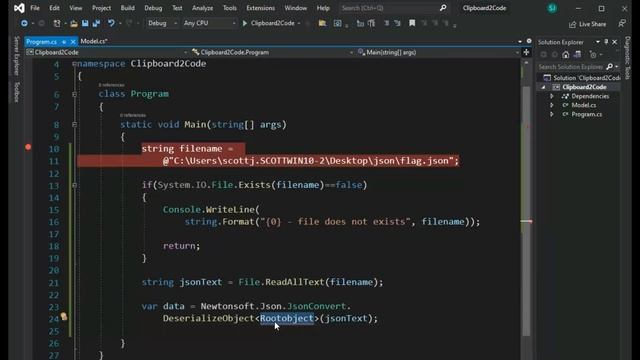This screenshot has height=360, width=640.
Task: Click the editor tab settings gear icon
Action: (529, 41)
